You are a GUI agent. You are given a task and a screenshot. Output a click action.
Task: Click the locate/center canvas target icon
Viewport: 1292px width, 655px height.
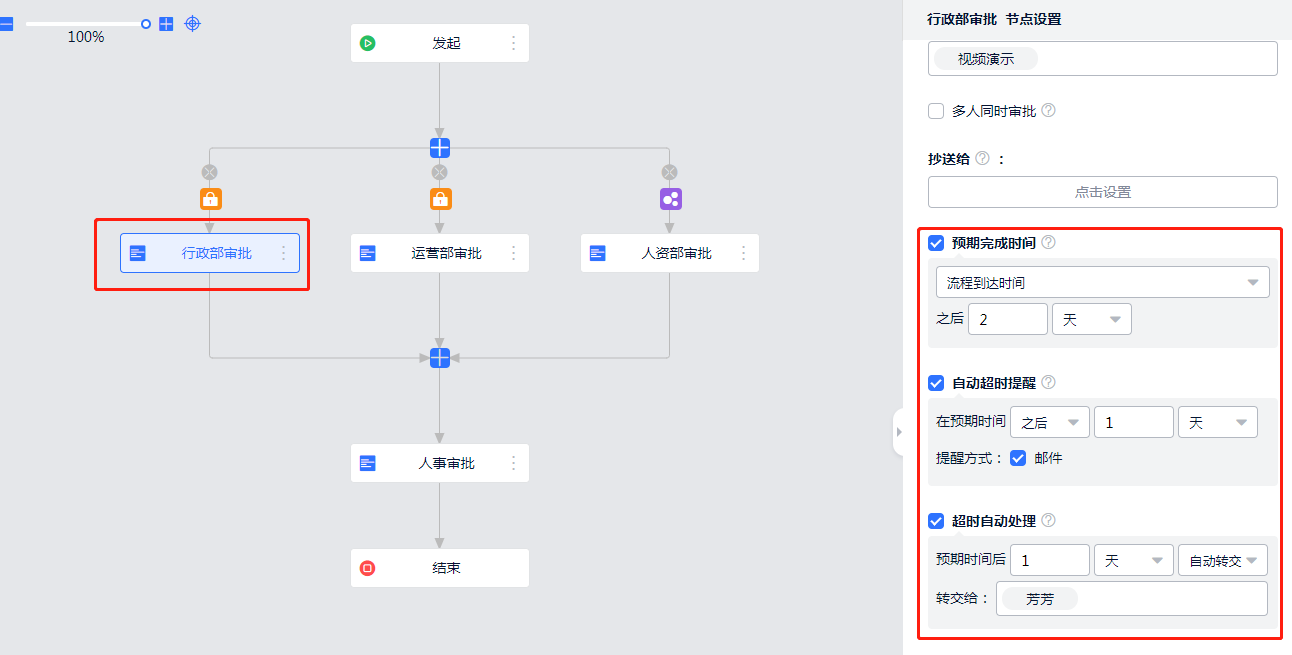pos(193,23)
